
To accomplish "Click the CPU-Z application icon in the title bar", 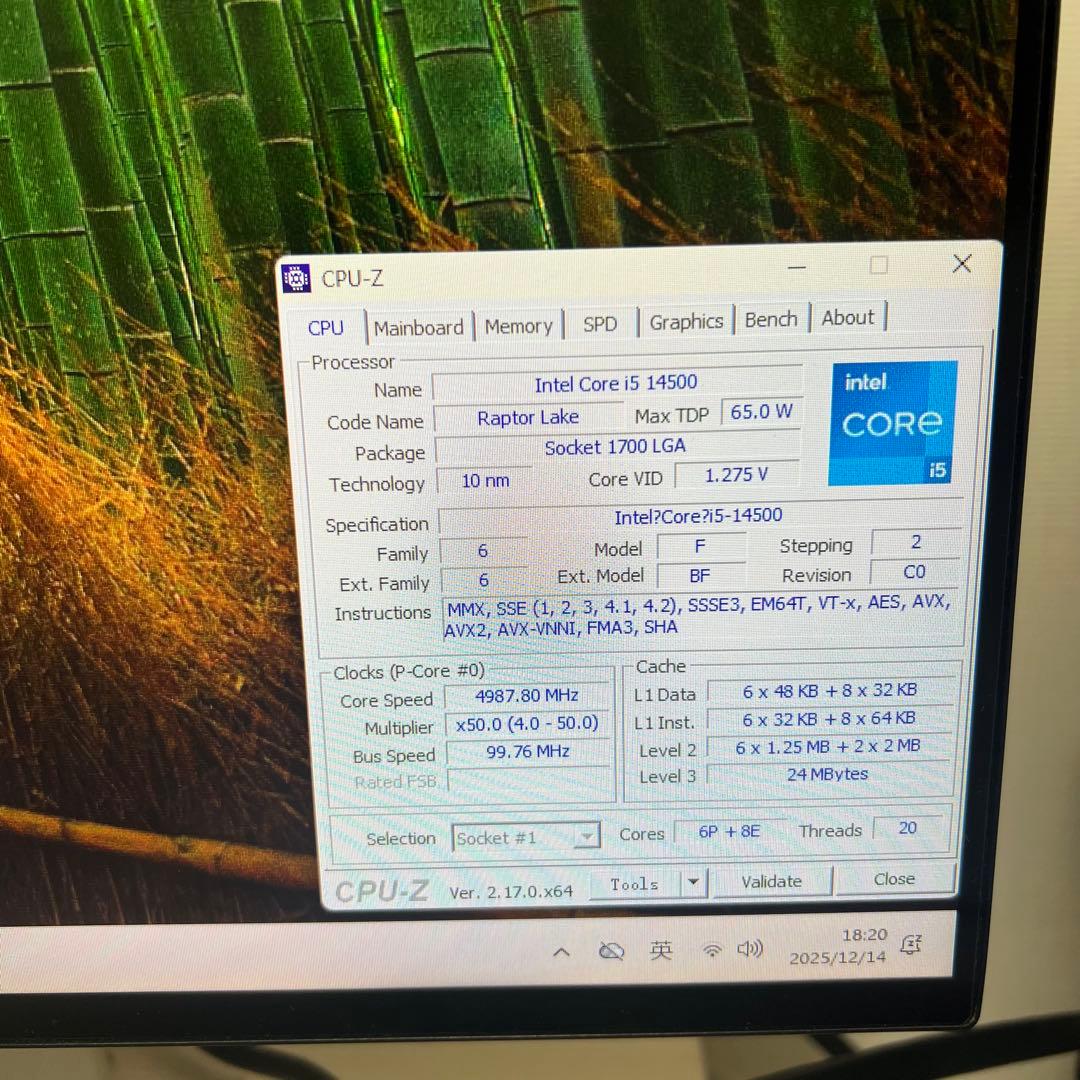I will pyautogui.click(x=295, y=279).
